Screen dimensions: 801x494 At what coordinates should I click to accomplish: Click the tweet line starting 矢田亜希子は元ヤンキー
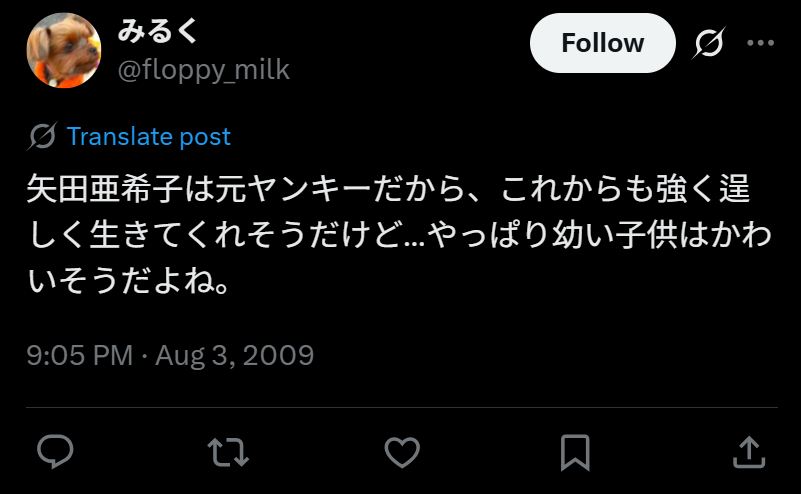coord(388,189)
